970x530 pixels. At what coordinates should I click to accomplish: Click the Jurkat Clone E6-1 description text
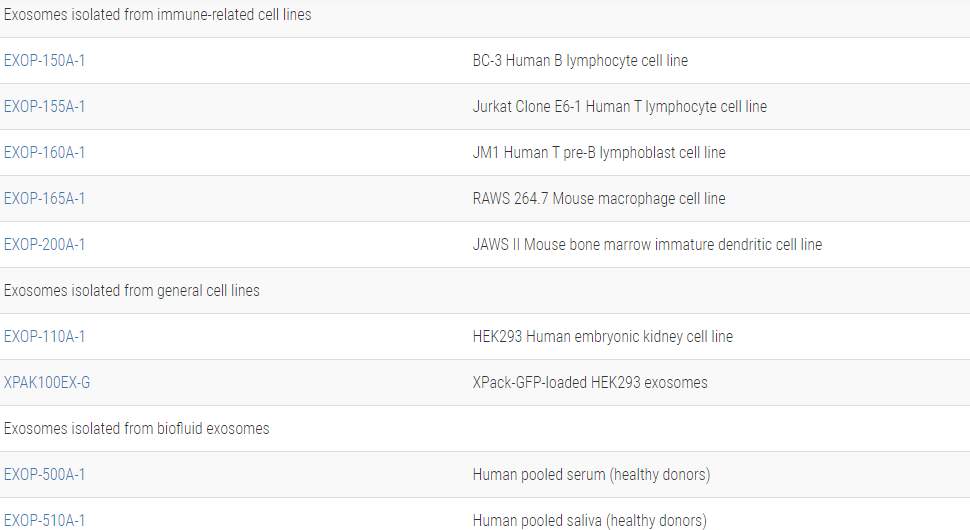(x=619, y=107)
